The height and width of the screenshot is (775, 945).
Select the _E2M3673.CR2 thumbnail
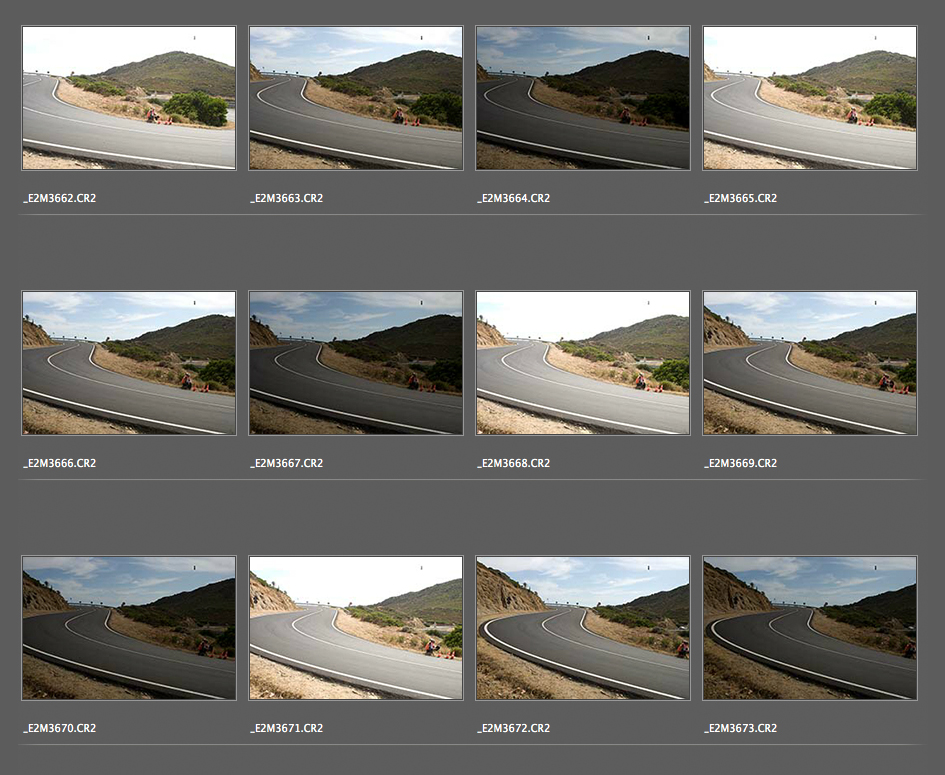pos(810,628)
